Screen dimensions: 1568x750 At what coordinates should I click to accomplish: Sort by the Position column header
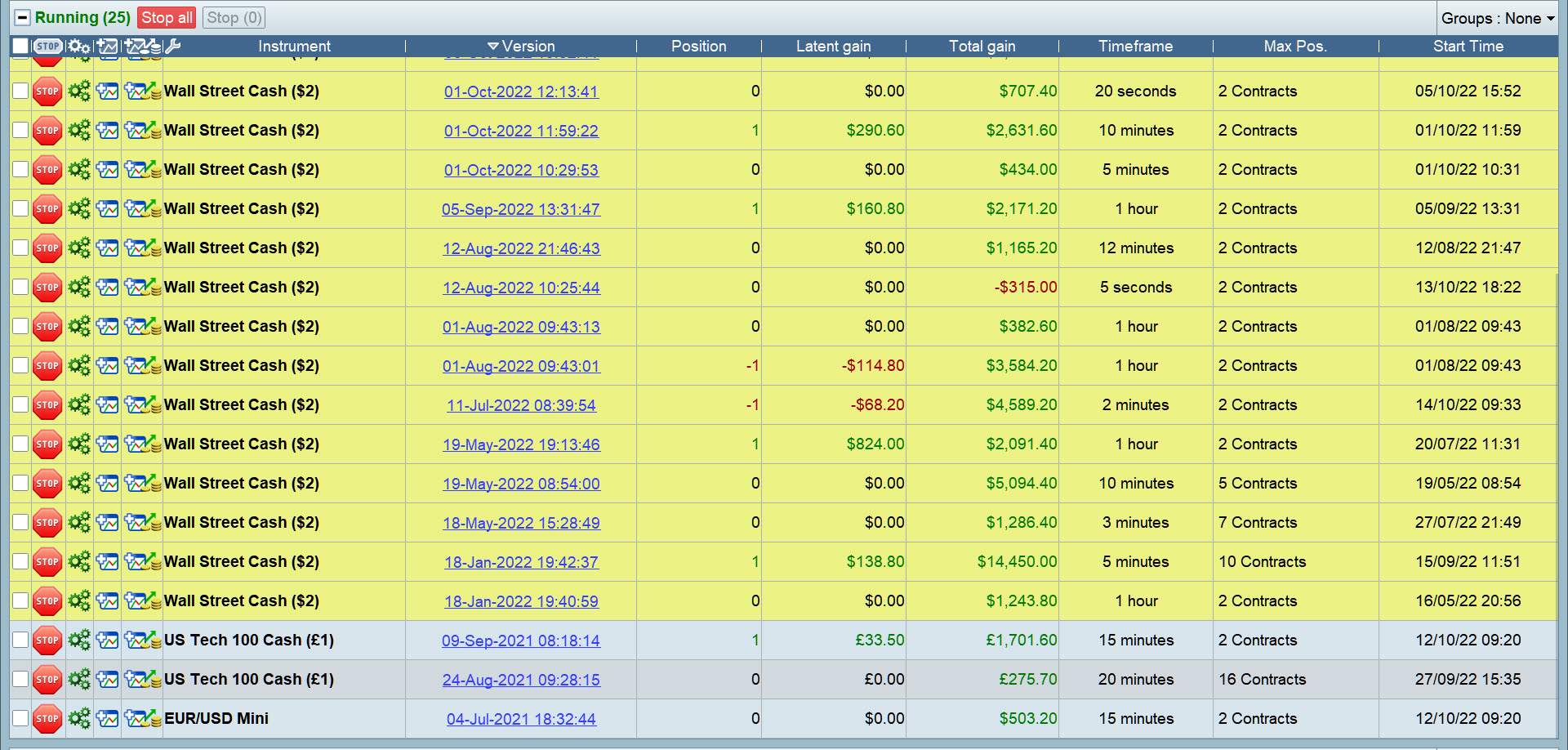tap(699, 47)
